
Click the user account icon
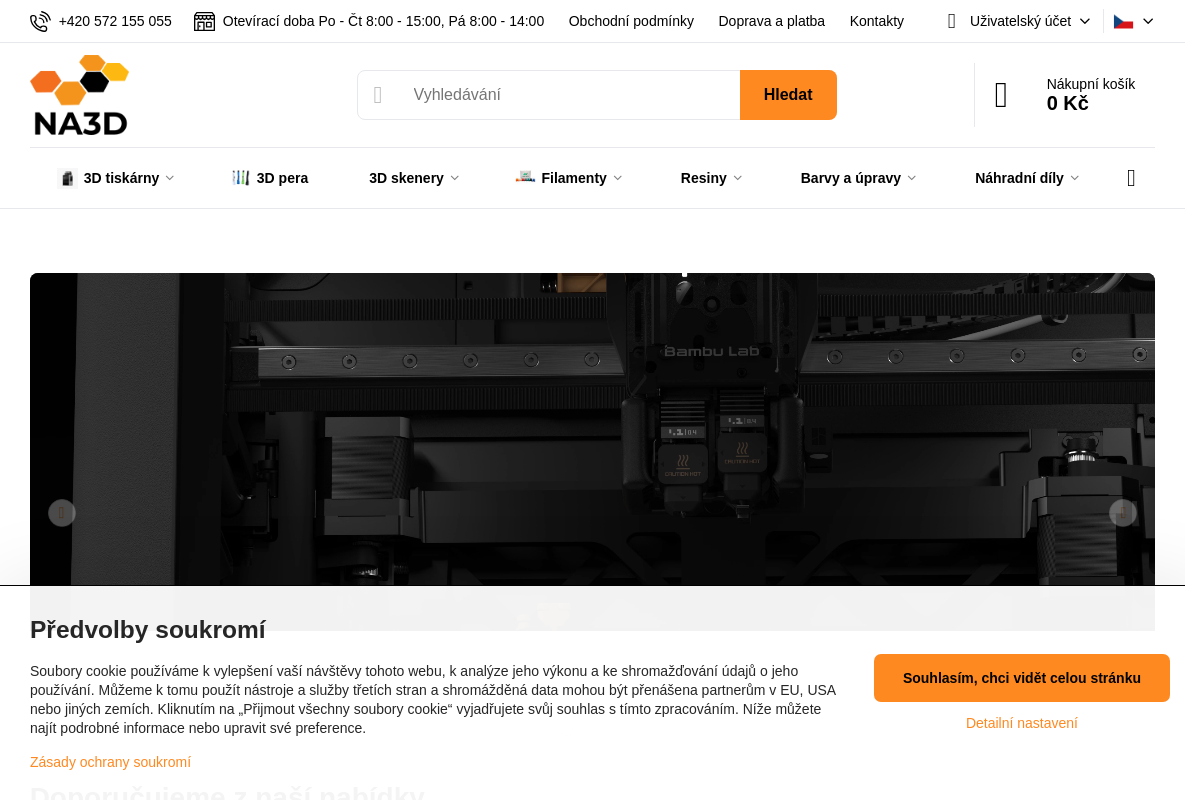tap(951, 21)
